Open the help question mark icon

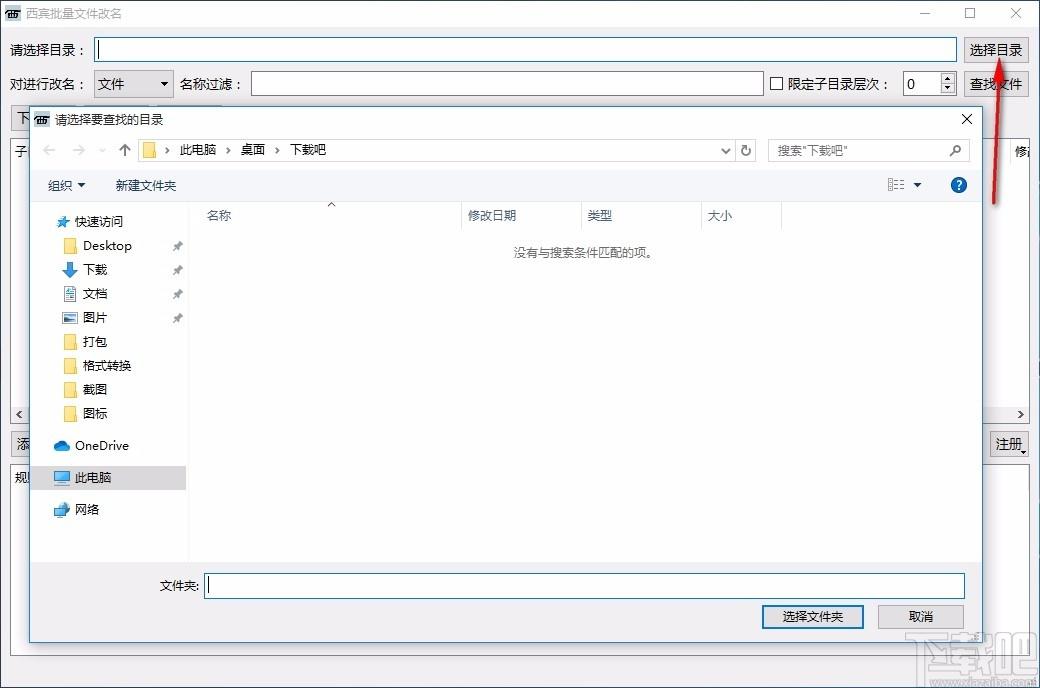[x=958, y=185]
